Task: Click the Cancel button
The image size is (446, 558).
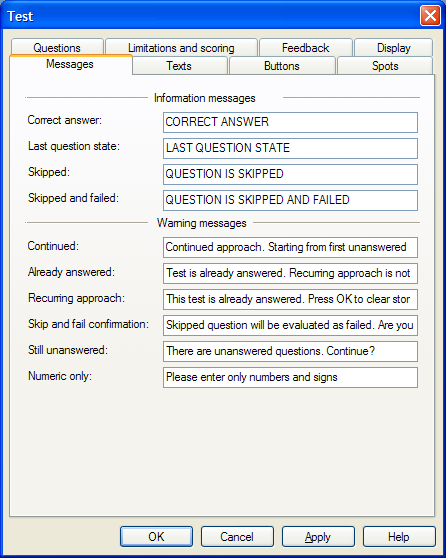Action: point(237,536)
